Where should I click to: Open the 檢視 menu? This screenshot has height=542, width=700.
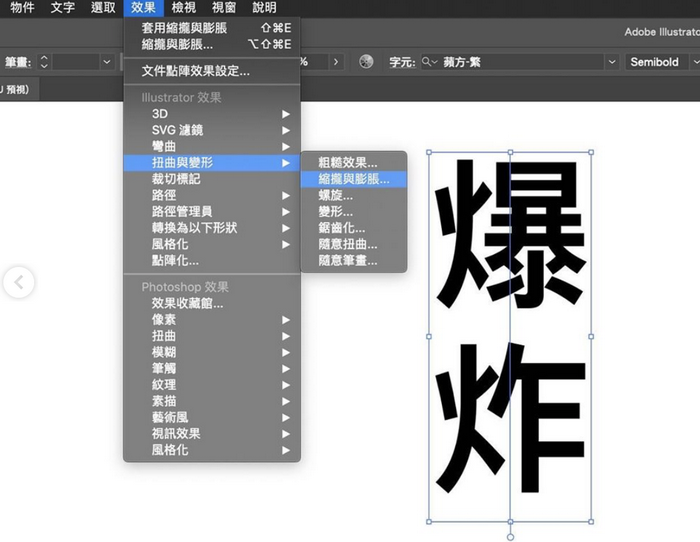(x=184, y=8)
